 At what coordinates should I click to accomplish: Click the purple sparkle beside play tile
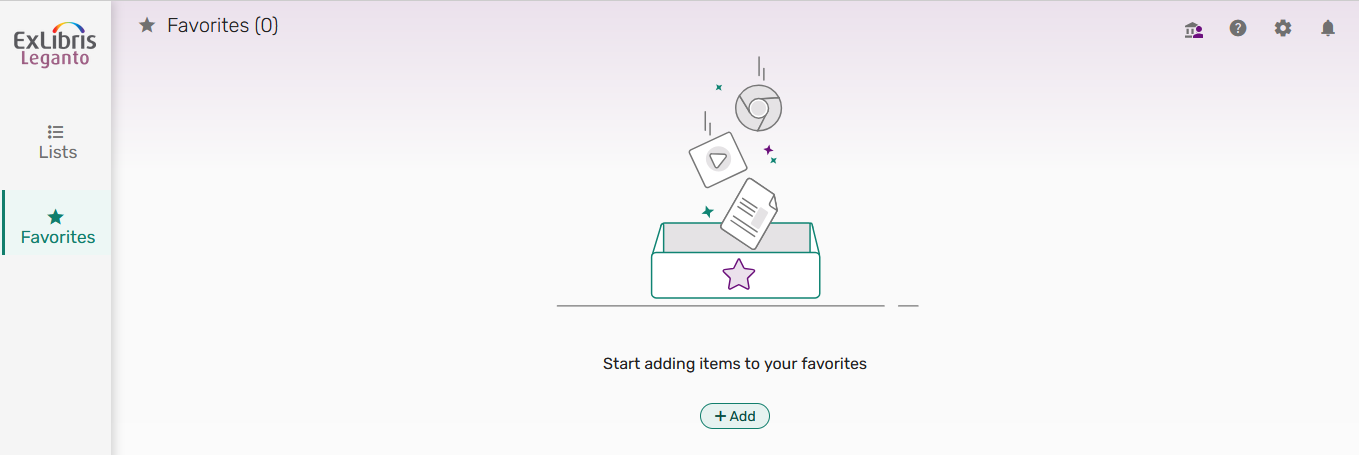(x=768, y=150)
